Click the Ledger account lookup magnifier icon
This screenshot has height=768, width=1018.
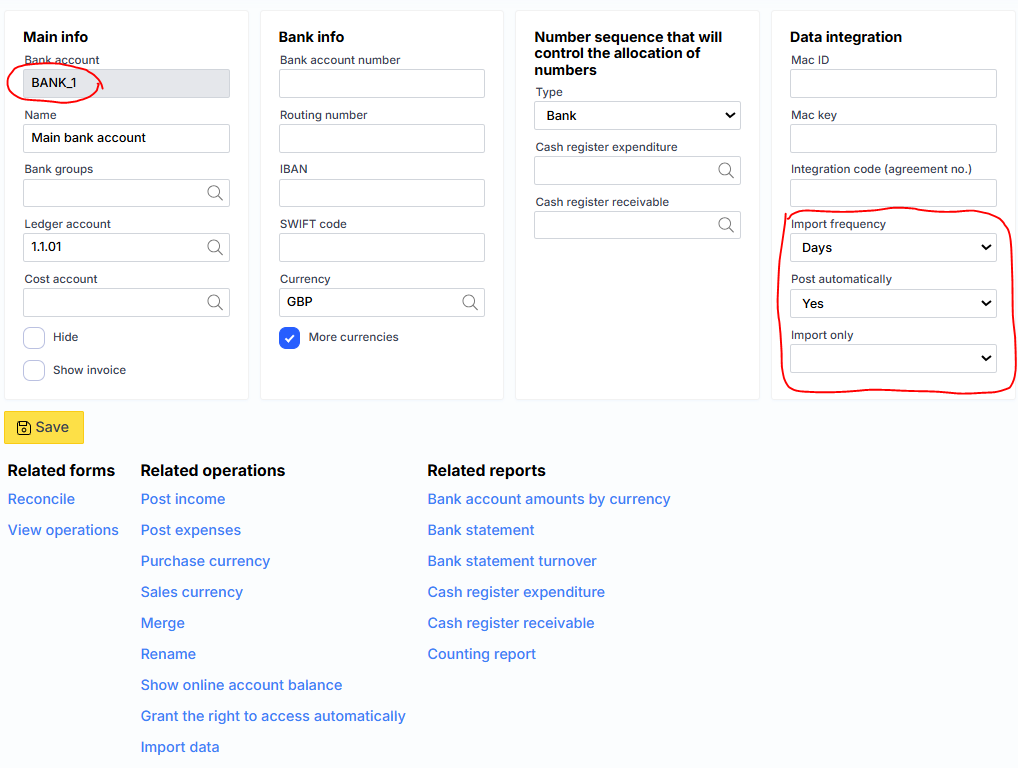[215, 247]
